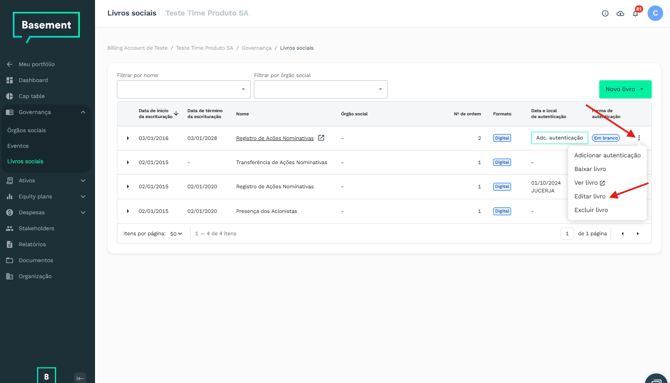Collapse the sidebar using the arrow icon

tap(80, 378)
